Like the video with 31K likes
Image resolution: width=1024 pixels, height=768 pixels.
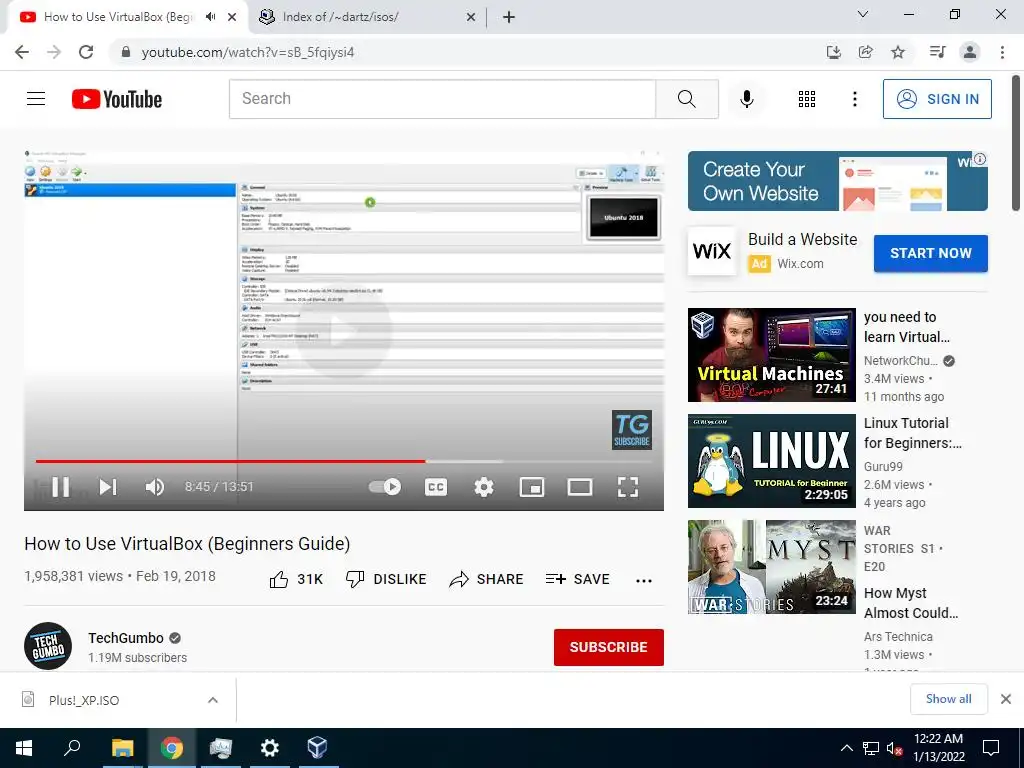tap(296, 579)
